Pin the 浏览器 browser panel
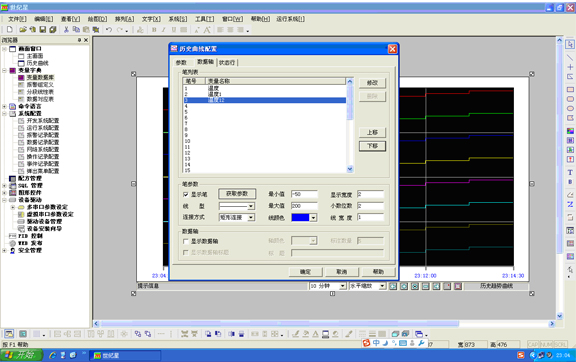The height and width of the screenshot is (362, 576). pos(79,40)
